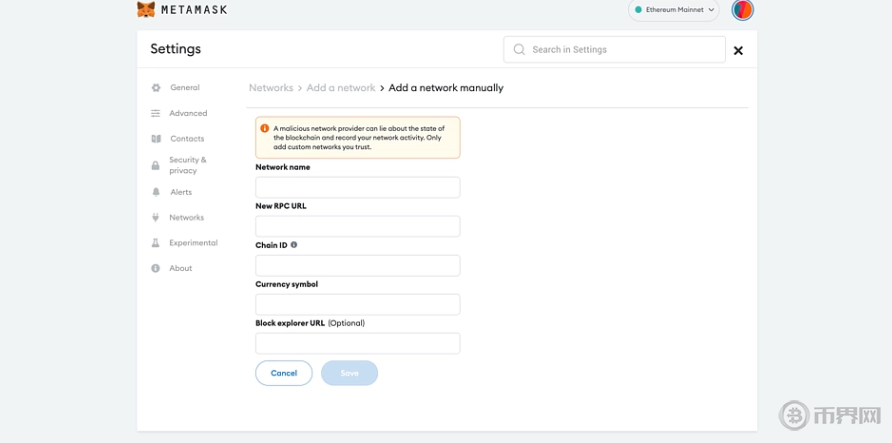Click the Chain ID info icon

[294, 245]
